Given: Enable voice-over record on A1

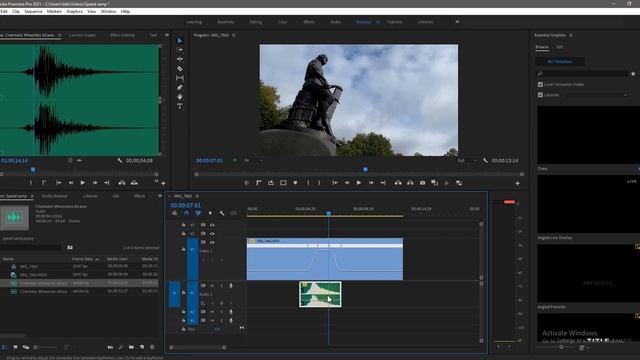Looking at the screenshot, I should [231, 286].
